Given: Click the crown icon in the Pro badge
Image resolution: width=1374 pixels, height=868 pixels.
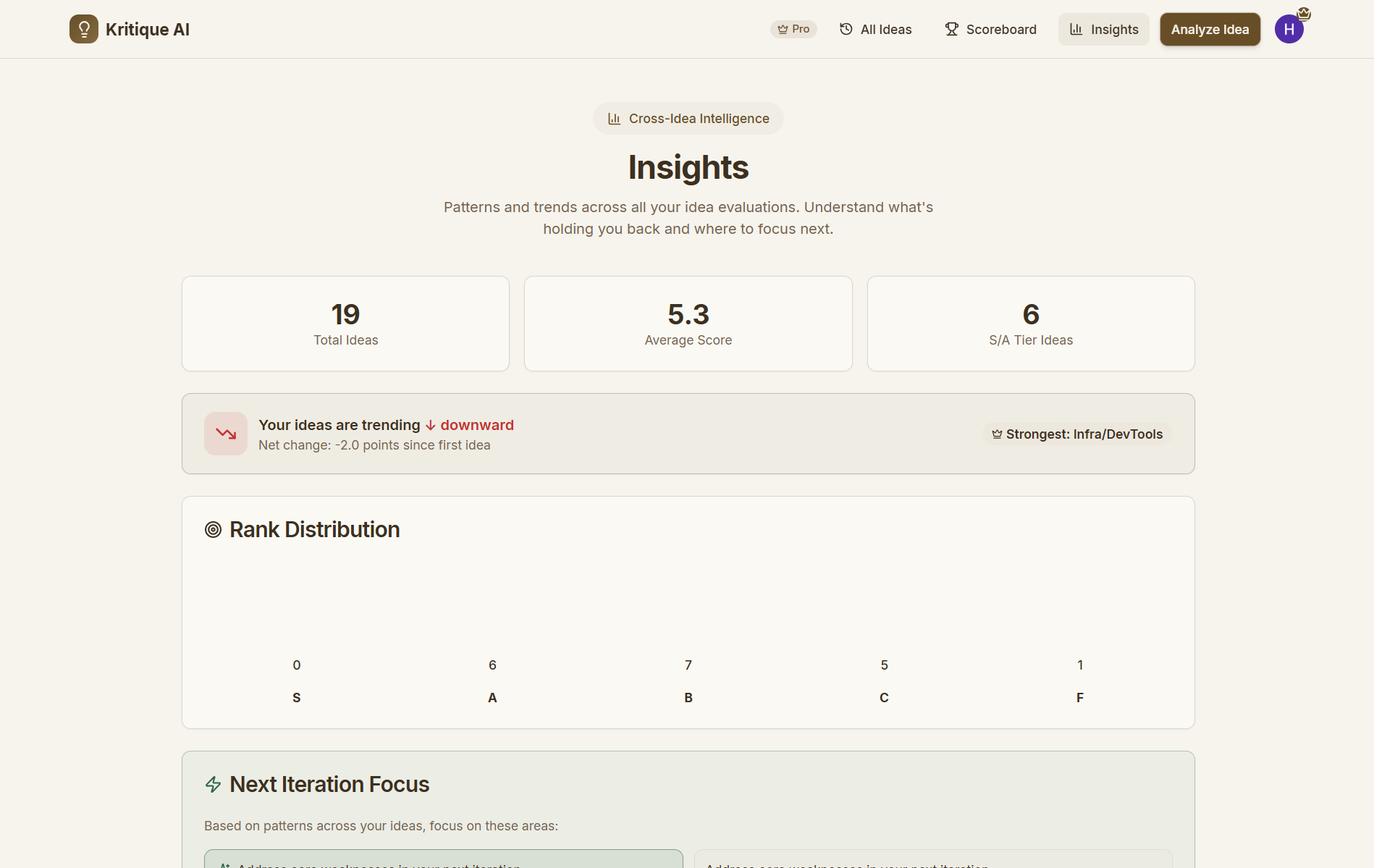Looking at the screenshot, I should click(x=782, y=29).
